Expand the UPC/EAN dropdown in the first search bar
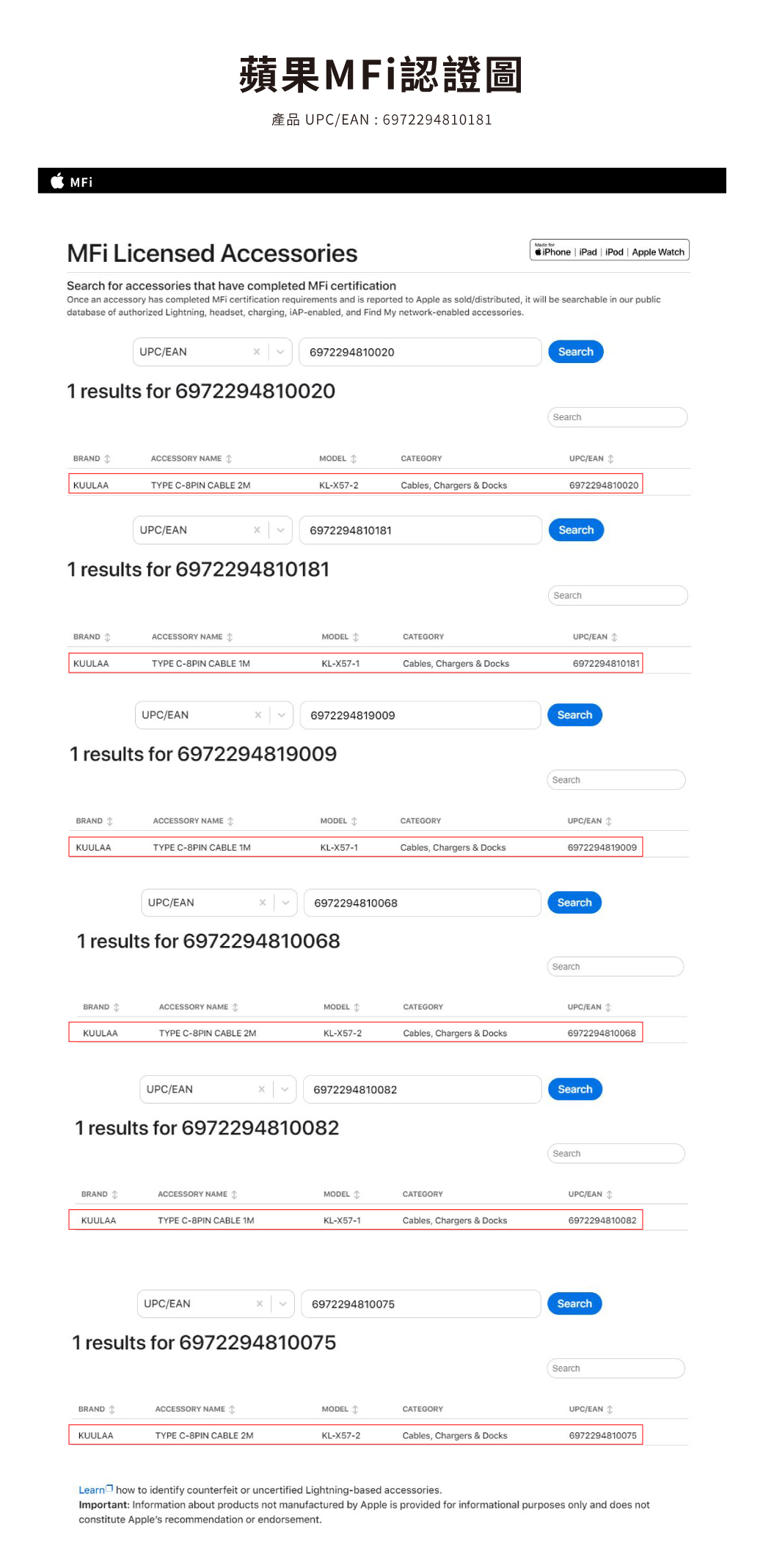763x1568 pixels. tap(280, 352)
